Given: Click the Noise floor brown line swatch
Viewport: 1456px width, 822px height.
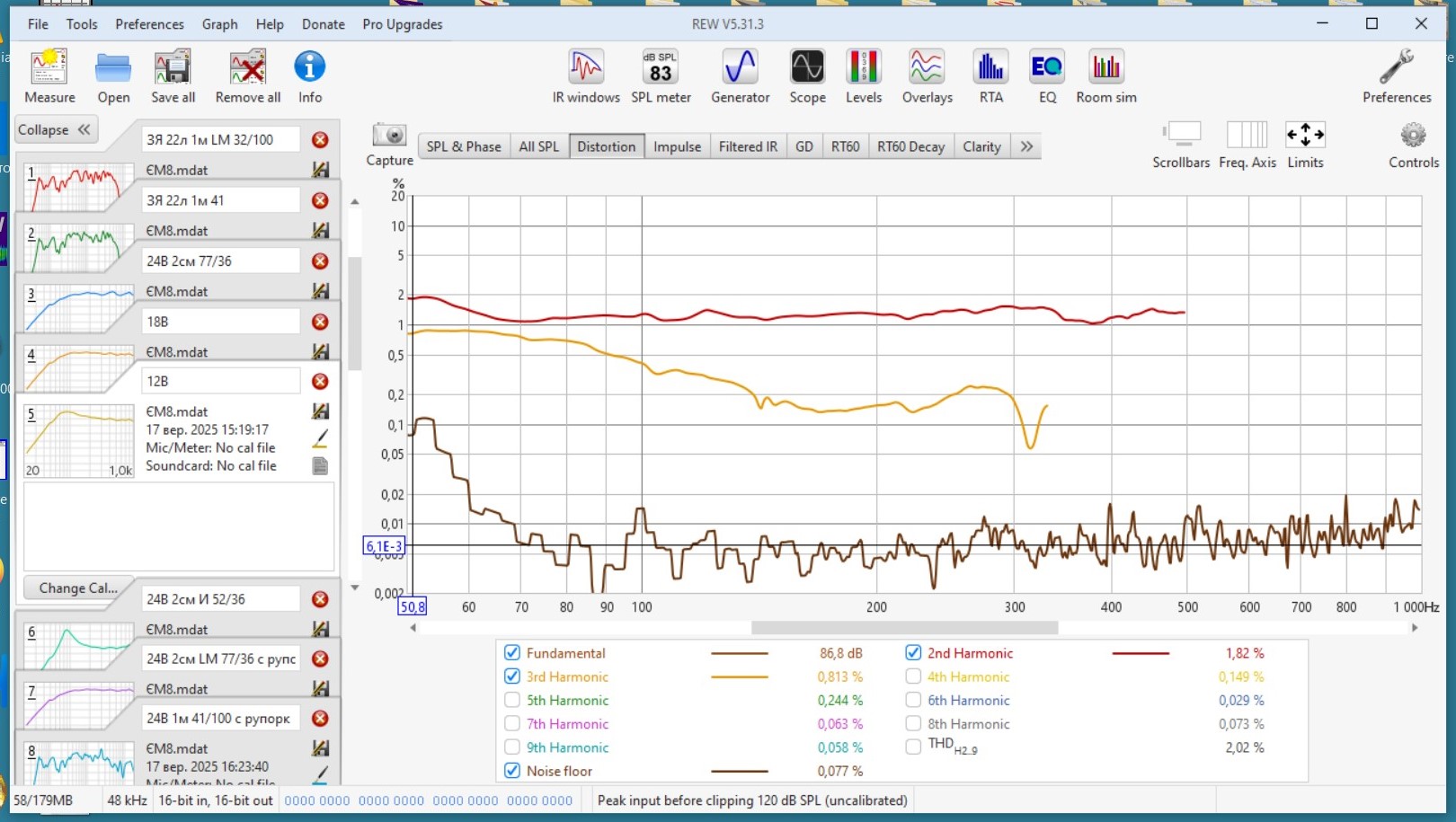Looking at the screenshot, I should pos(740,771).
